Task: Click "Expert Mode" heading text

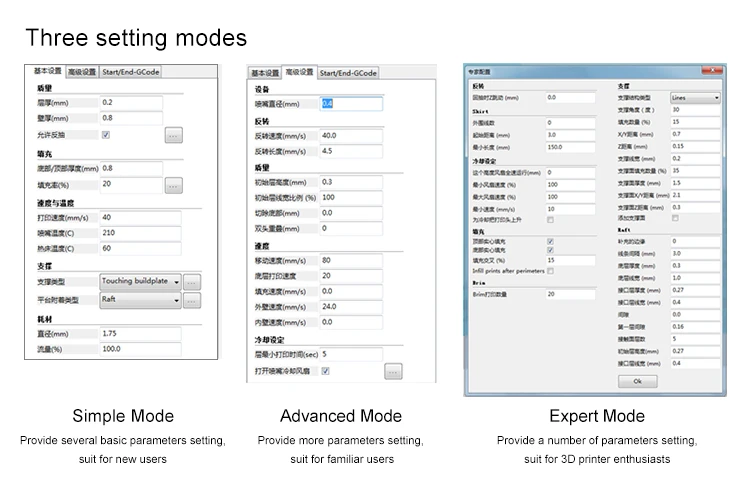Action: pos(597,416)
